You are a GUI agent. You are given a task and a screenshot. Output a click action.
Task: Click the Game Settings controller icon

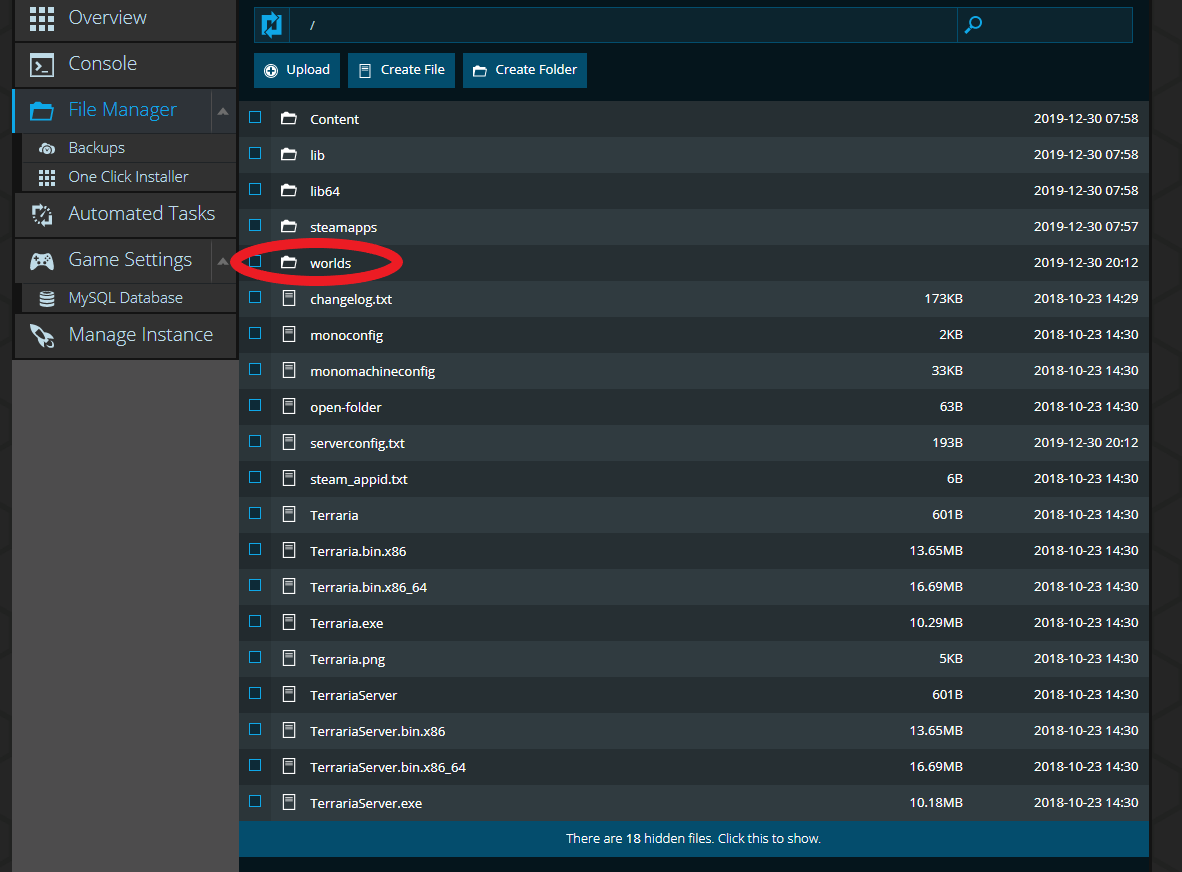41,261
